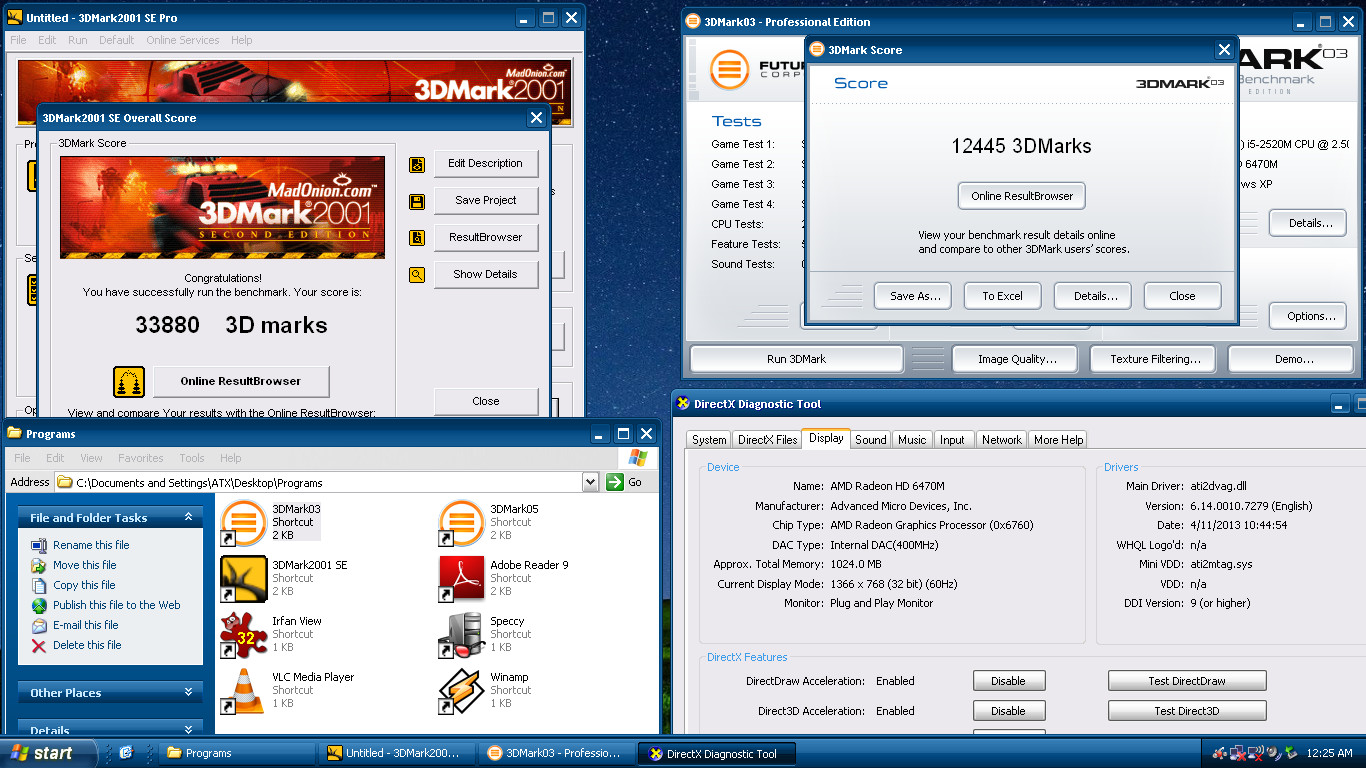Click the Show Desktop quick launch icon
Screen dimensions: 1366x768
126,753
